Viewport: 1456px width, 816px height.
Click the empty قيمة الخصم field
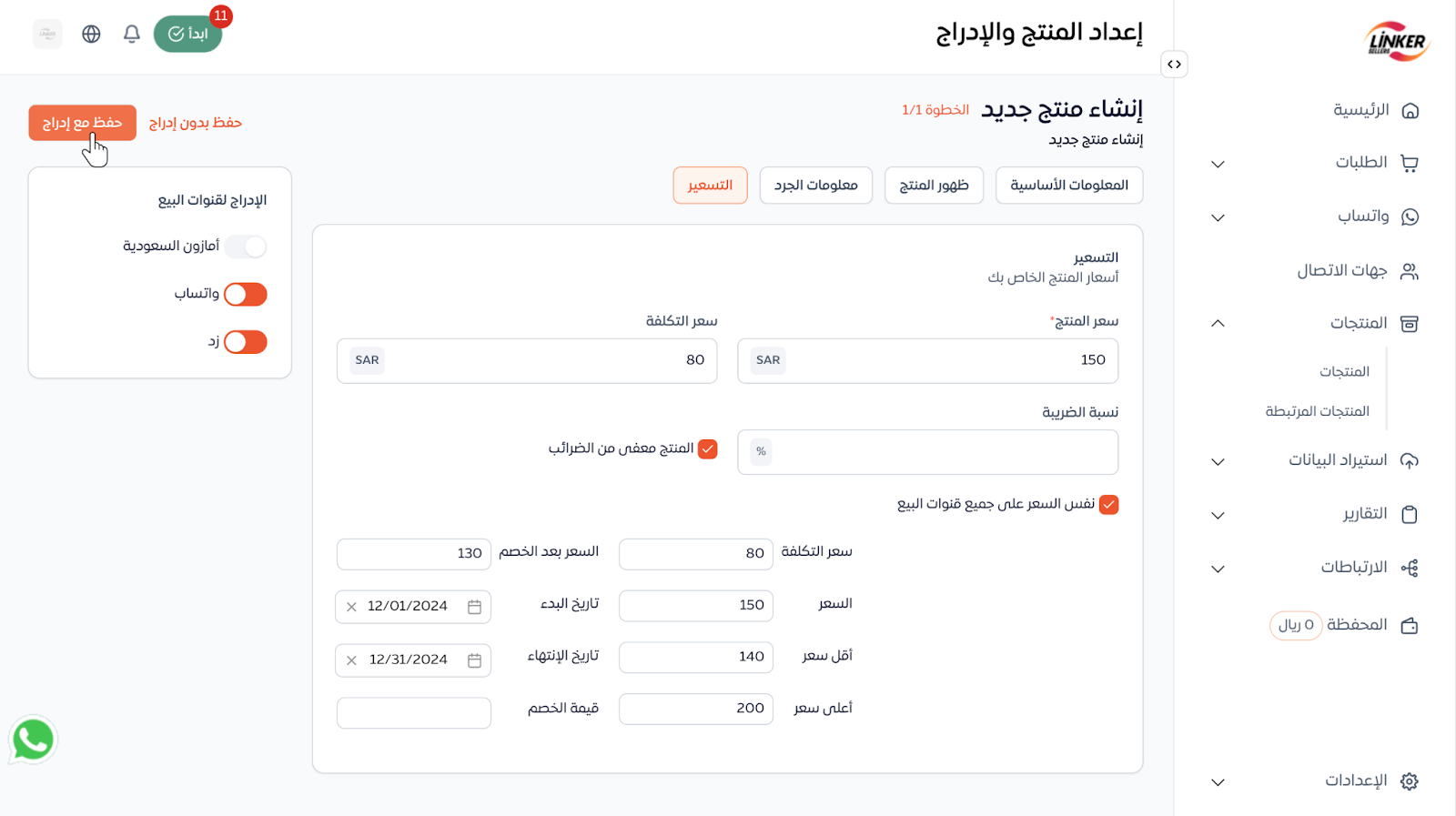[414, 713]
